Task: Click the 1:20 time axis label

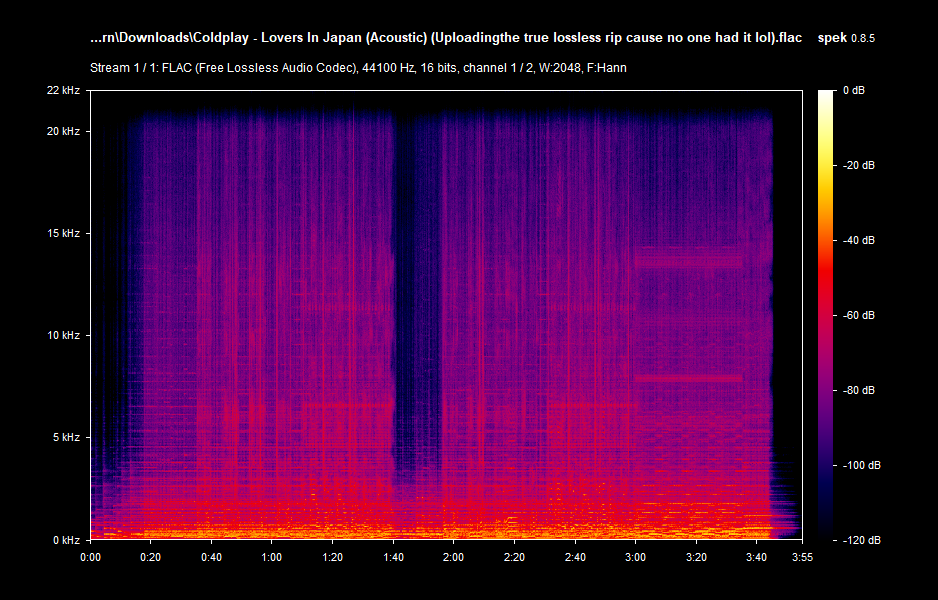Action: (333, 558)
